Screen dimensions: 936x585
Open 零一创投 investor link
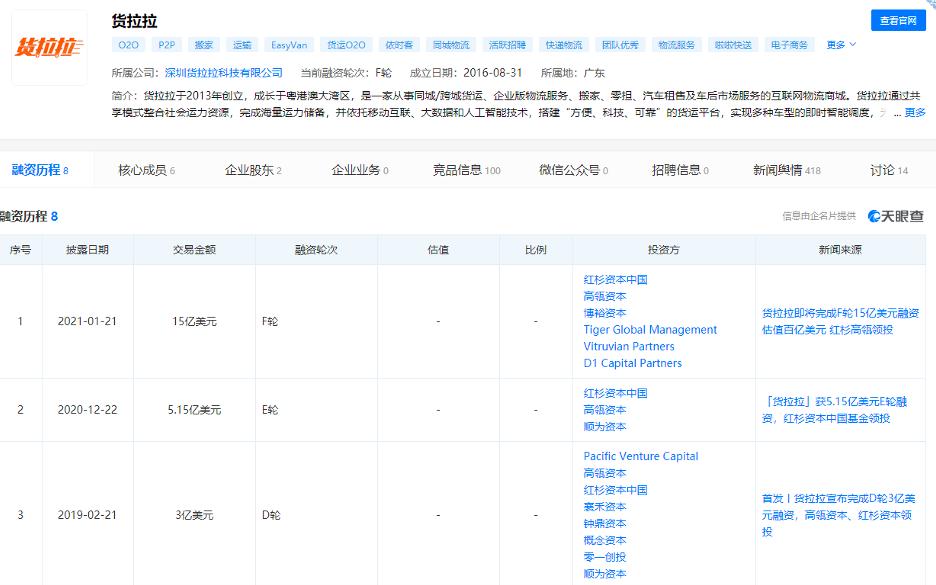(605, 556)
